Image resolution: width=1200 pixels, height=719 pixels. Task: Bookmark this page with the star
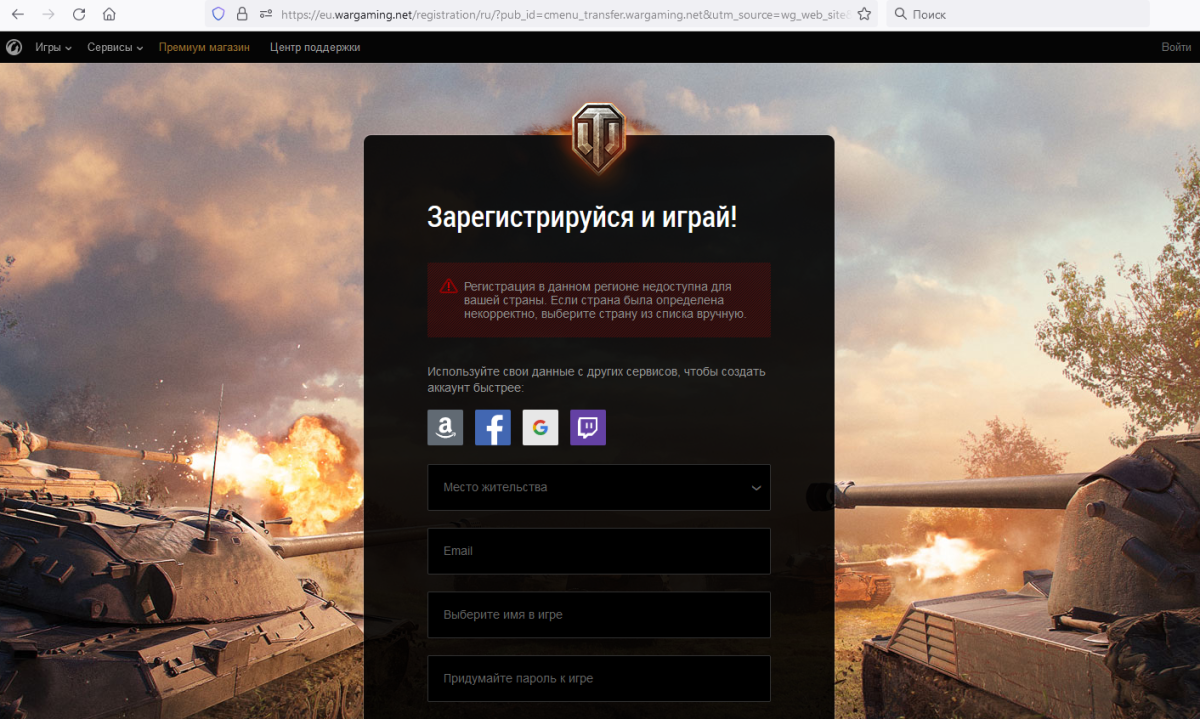point(864,14)
